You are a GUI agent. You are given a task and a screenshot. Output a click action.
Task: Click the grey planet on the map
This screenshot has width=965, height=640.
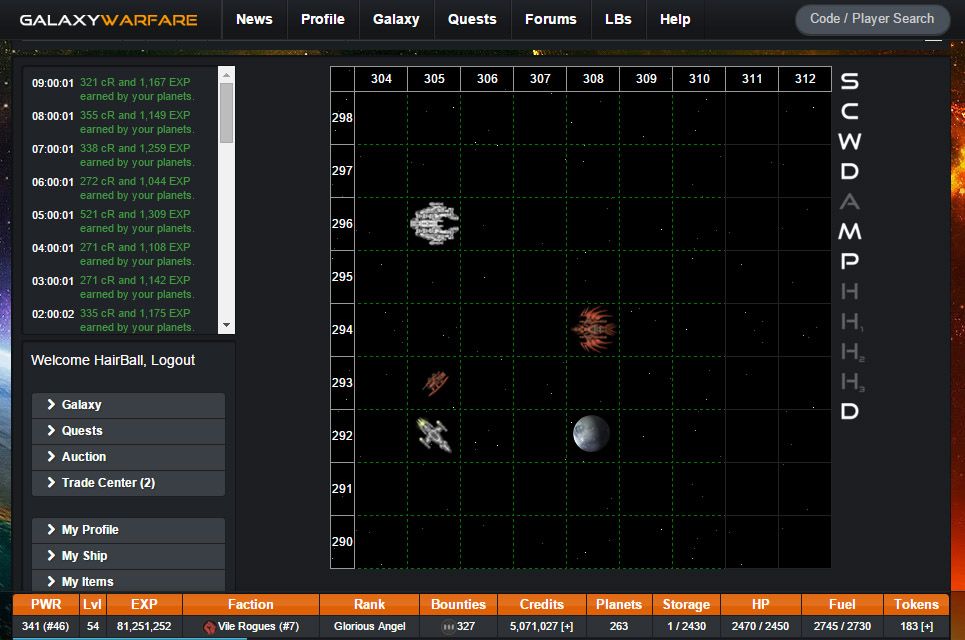(591, 434)
